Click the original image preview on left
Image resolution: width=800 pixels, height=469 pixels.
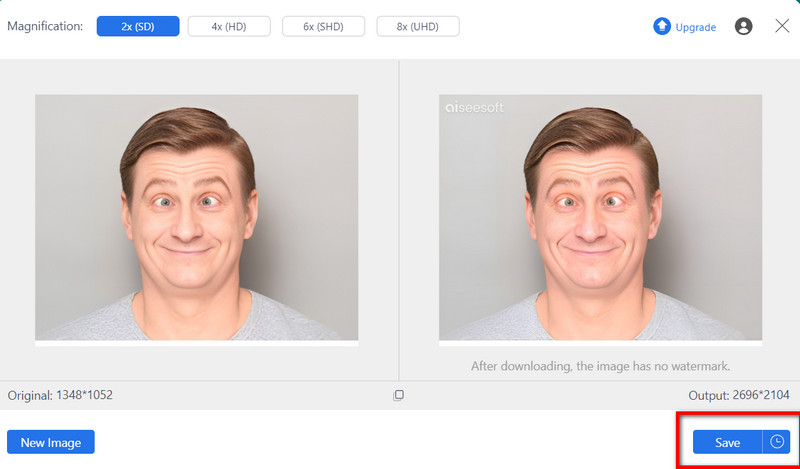pyautogui.click(x=196, y=217)
